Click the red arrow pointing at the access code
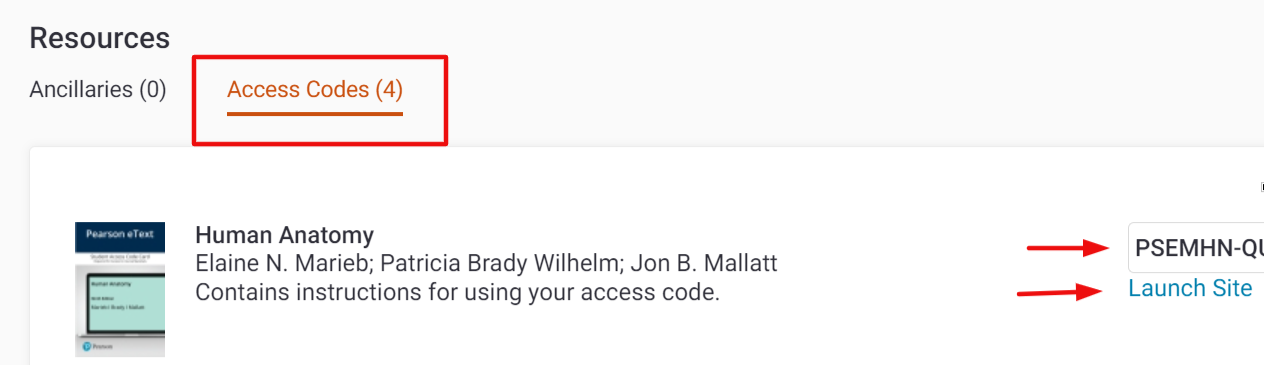 (x=1069, y=247)
